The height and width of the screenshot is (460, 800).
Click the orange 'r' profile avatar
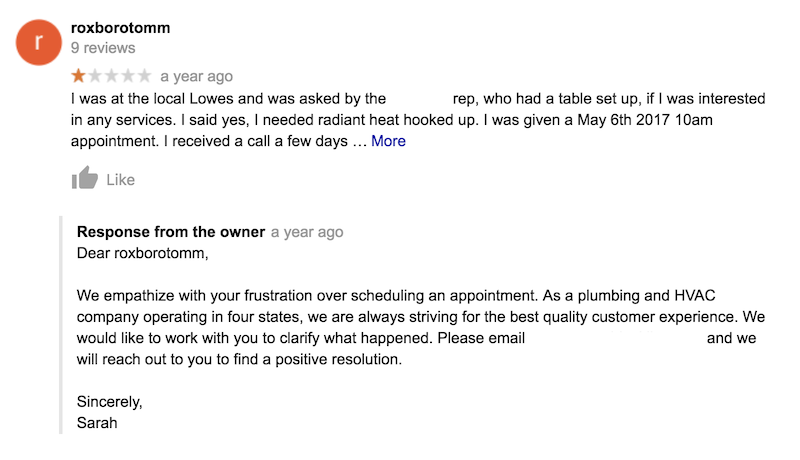(39, 42)
